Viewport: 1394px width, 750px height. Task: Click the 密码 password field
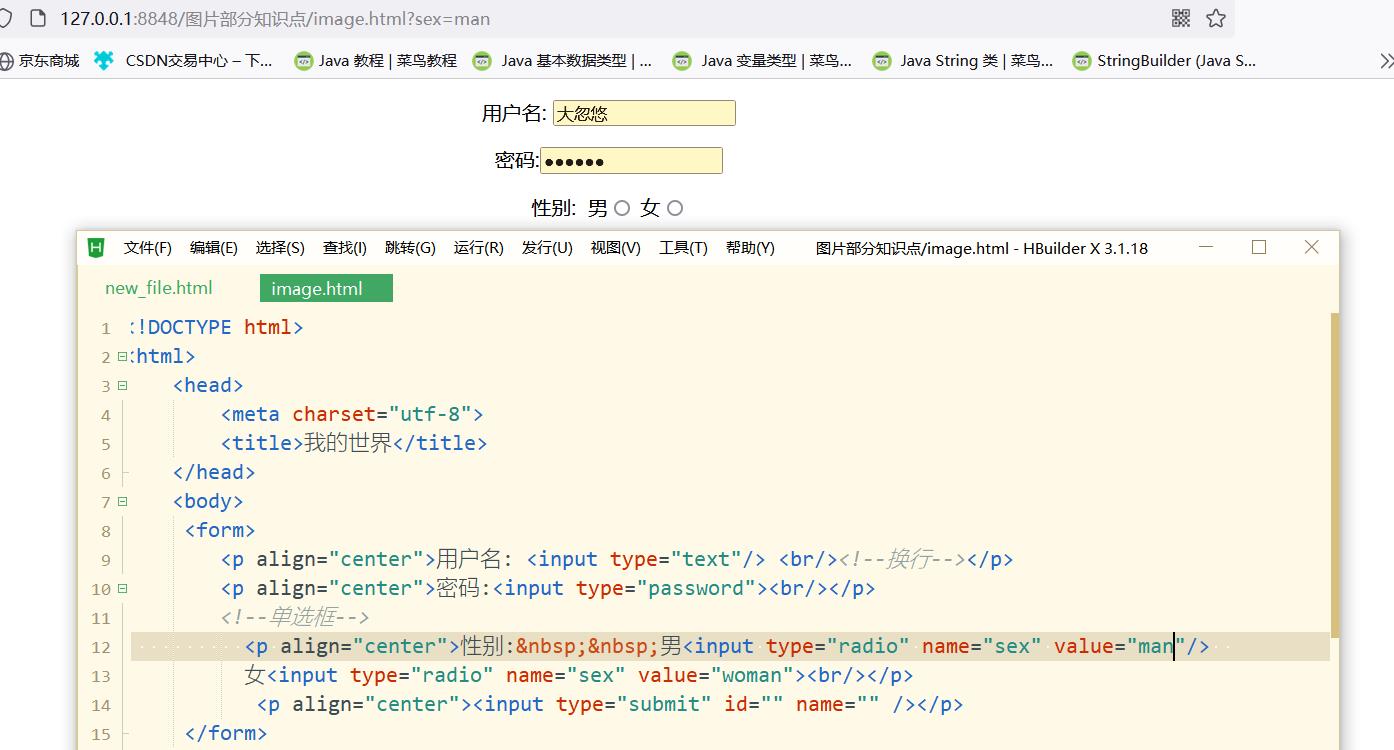(x=631, y=160)
